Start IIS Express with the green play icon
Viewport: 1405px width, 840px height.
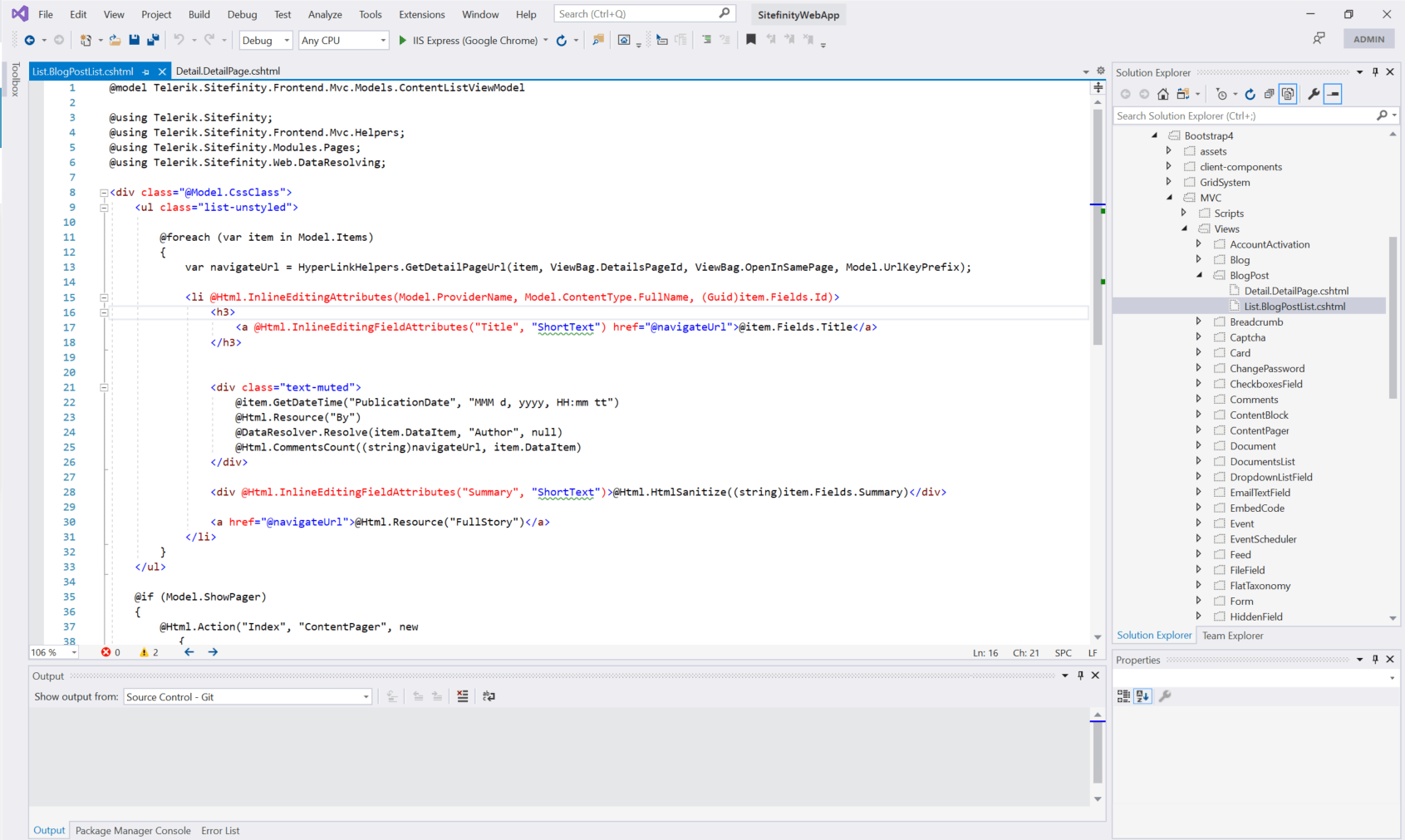pos(403,40)
